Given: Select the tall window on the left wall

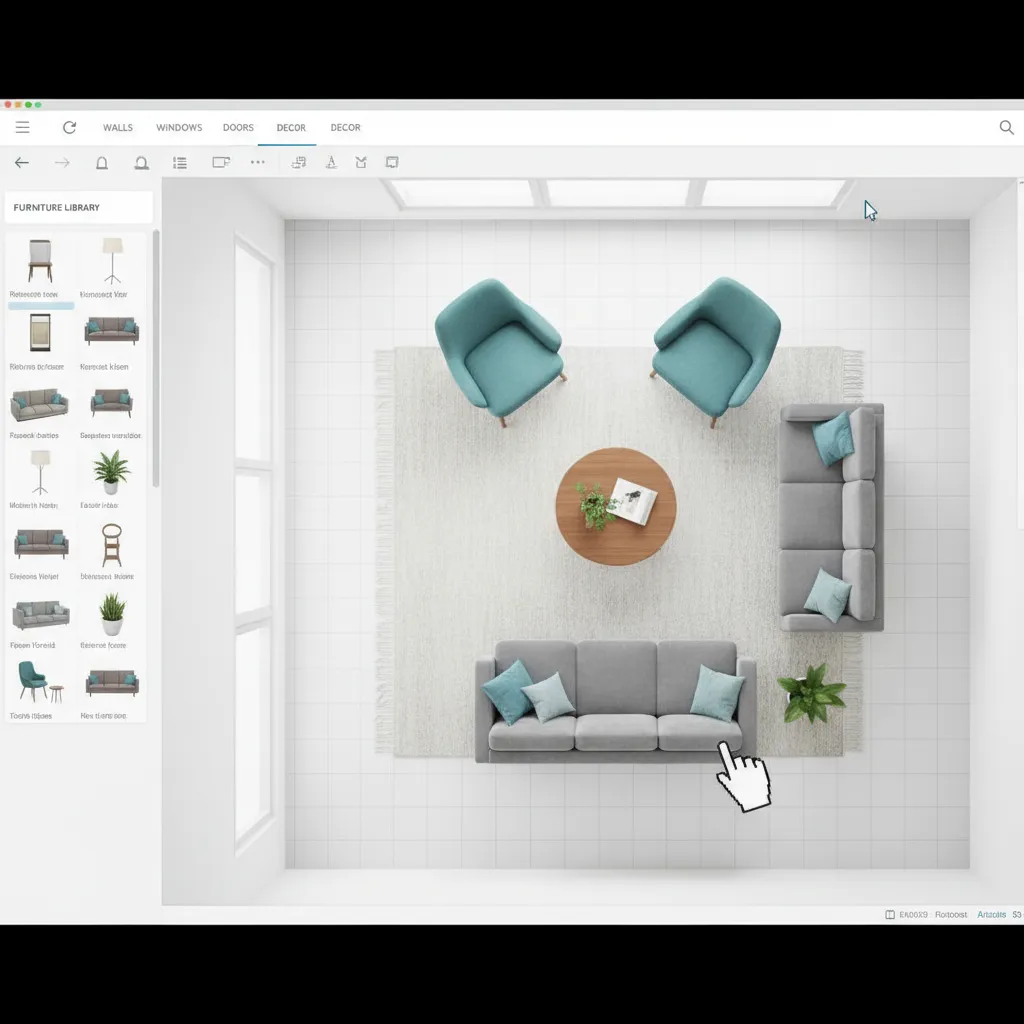Looking at the screenshot, I should point(254,542).
